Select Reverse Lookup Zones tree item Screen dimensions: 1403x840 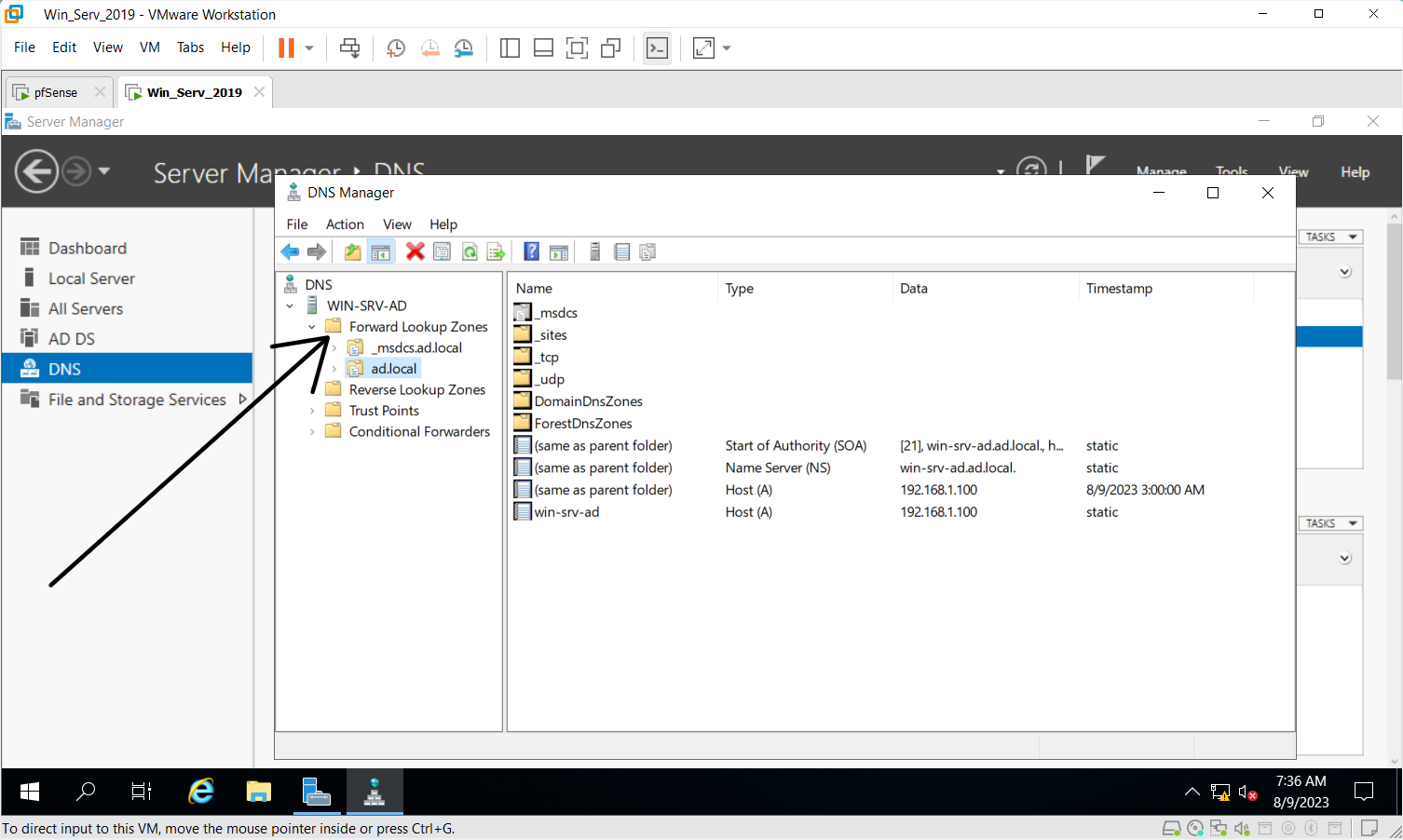click(416, 389)
